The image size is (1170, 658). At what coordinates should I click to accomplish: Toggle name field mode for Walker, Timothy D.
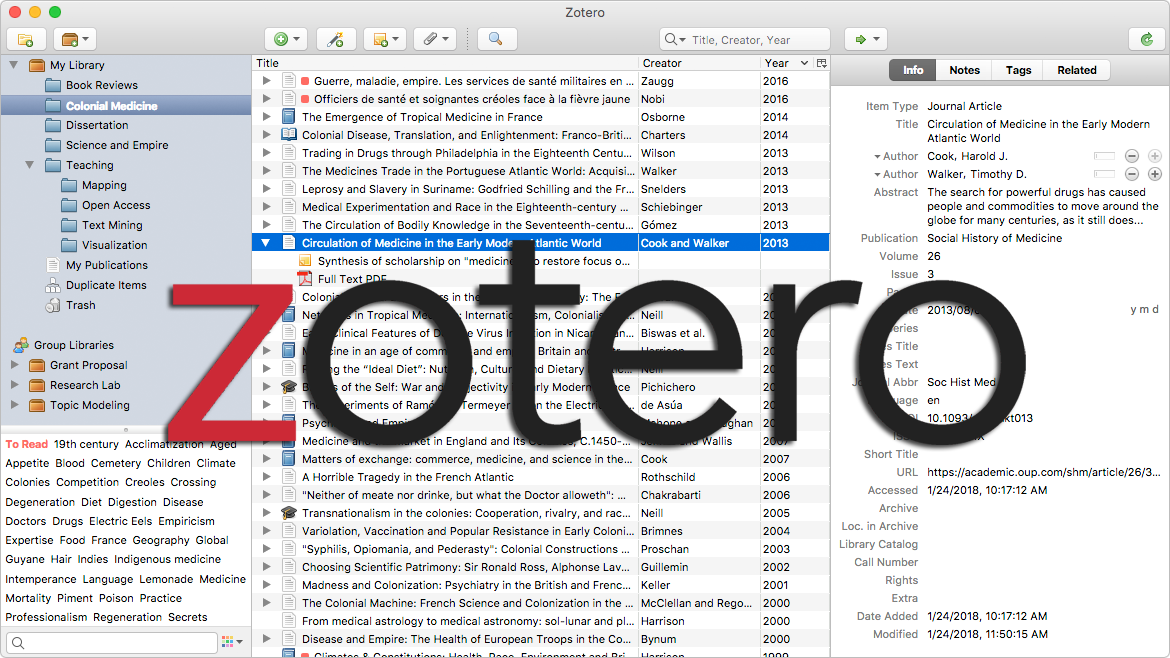(1104, 174)
